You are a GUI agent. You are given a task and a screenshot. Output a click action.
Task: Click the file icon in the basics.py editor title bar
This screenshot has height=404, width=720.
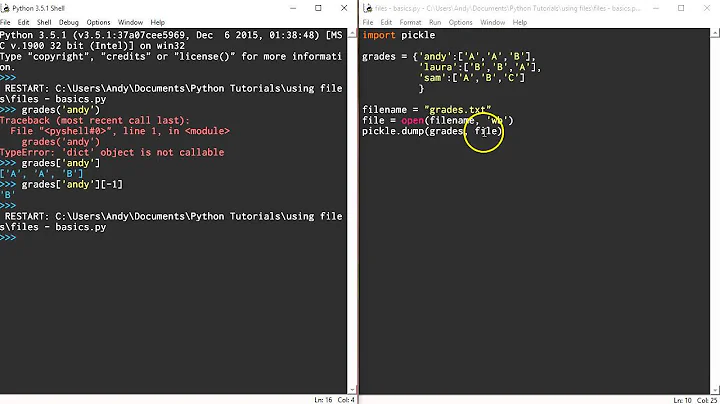[x=367, y=7]
